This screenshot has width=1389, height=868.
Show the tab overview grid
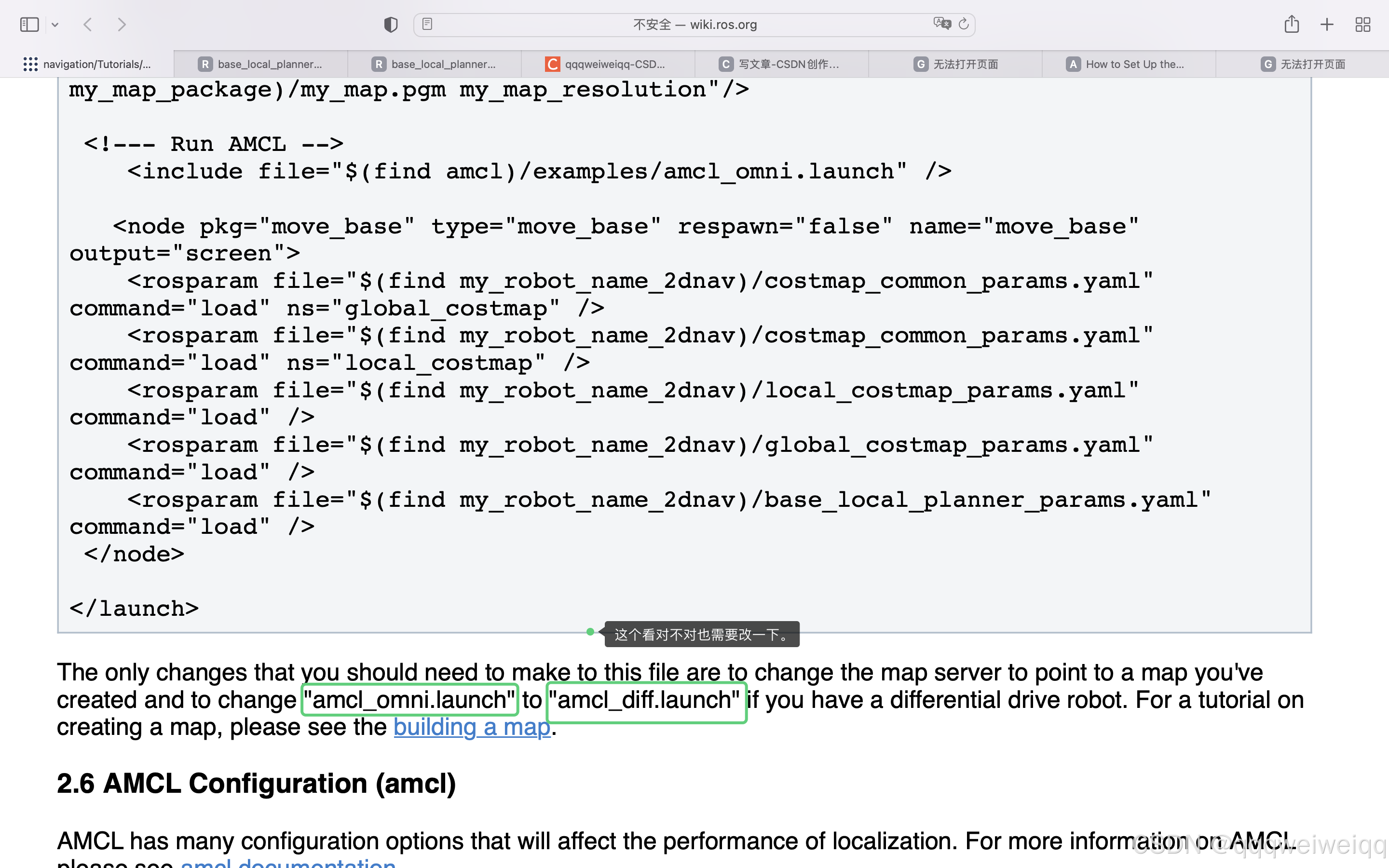tap(1362, 25)
